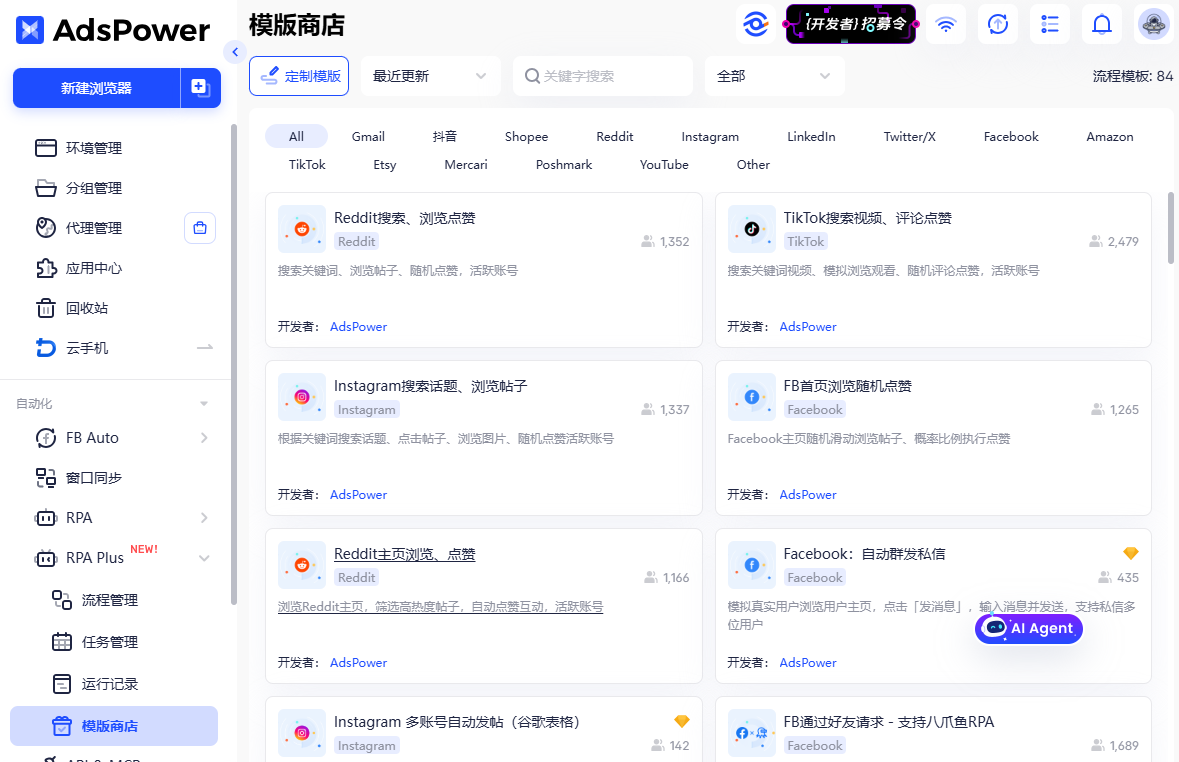Select the Poshmark category tab
This screenshot has width=1179, height=762.
563,164
